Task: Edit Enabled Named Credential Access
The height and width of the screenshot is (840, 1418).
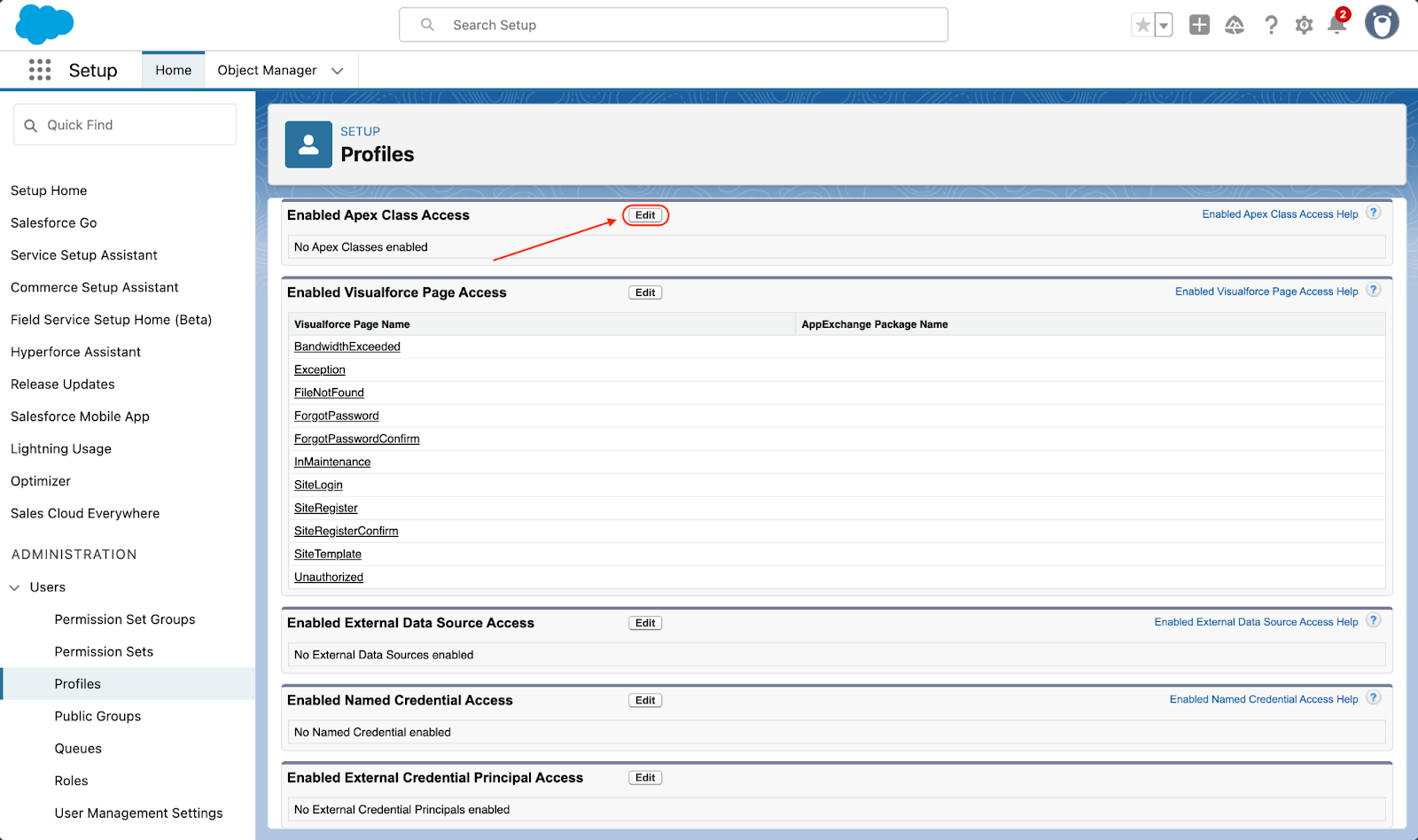Action: coord(645,700)
